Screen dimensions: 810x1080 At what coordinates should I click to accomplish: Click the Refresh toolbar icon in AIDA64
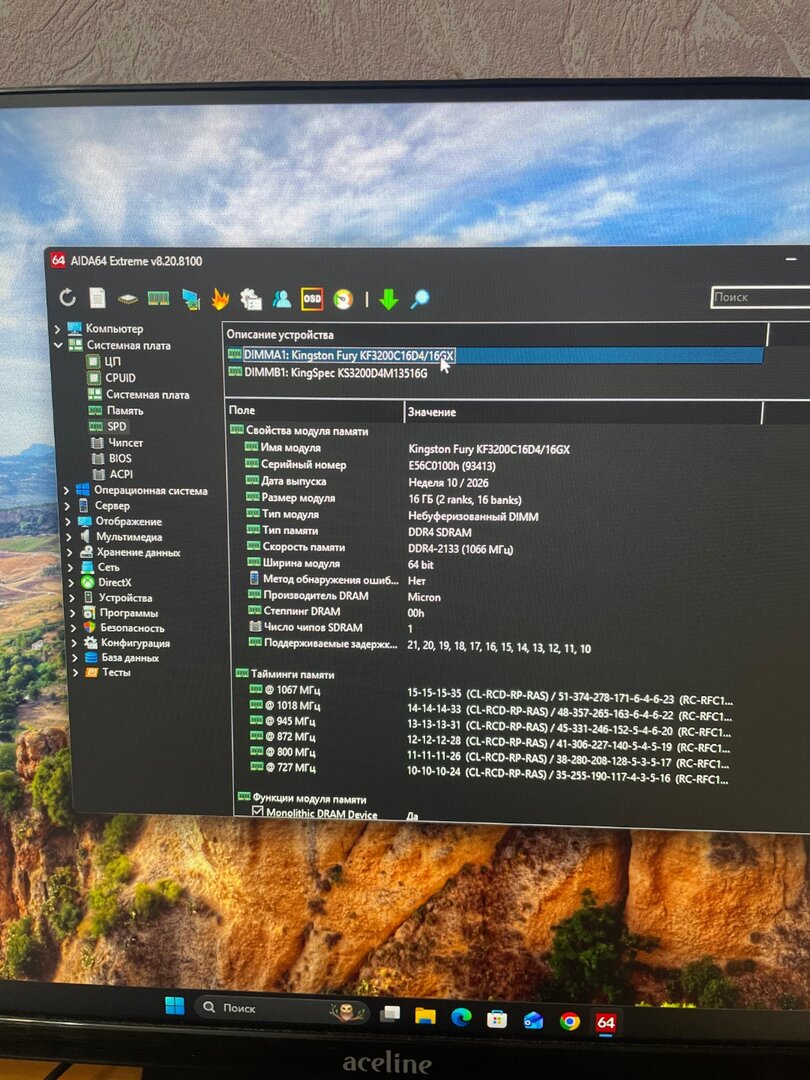click(67, 297)
